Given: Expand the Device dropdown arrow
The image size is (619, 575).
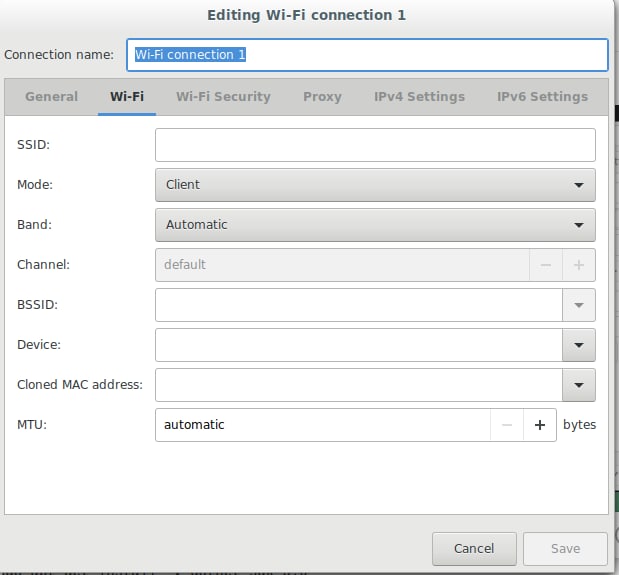Looking at the screenshot, I should tap(579, 345).
